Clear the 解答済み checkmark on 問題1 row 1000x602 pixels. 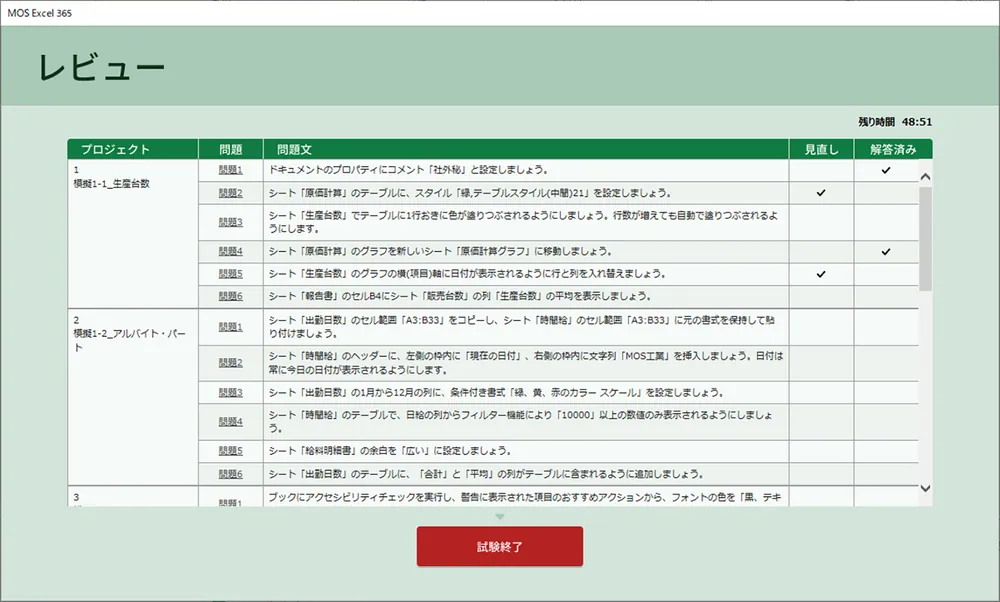point(884,170)
